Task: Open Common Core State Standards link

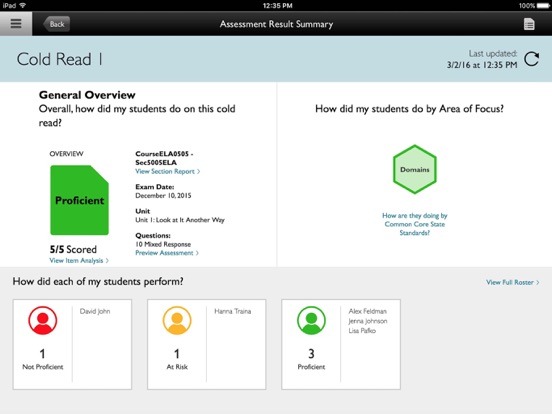Action: pos(415,224)
